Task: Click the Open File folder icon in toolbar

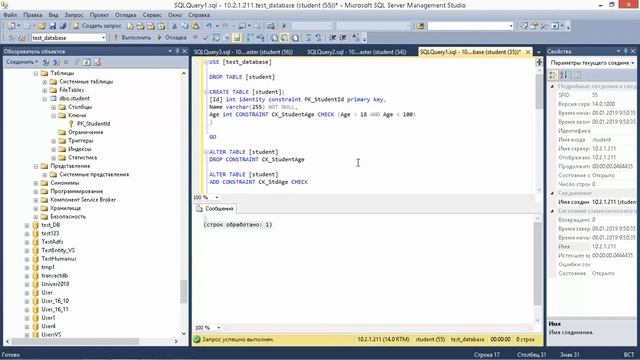Action: point(41,26)
